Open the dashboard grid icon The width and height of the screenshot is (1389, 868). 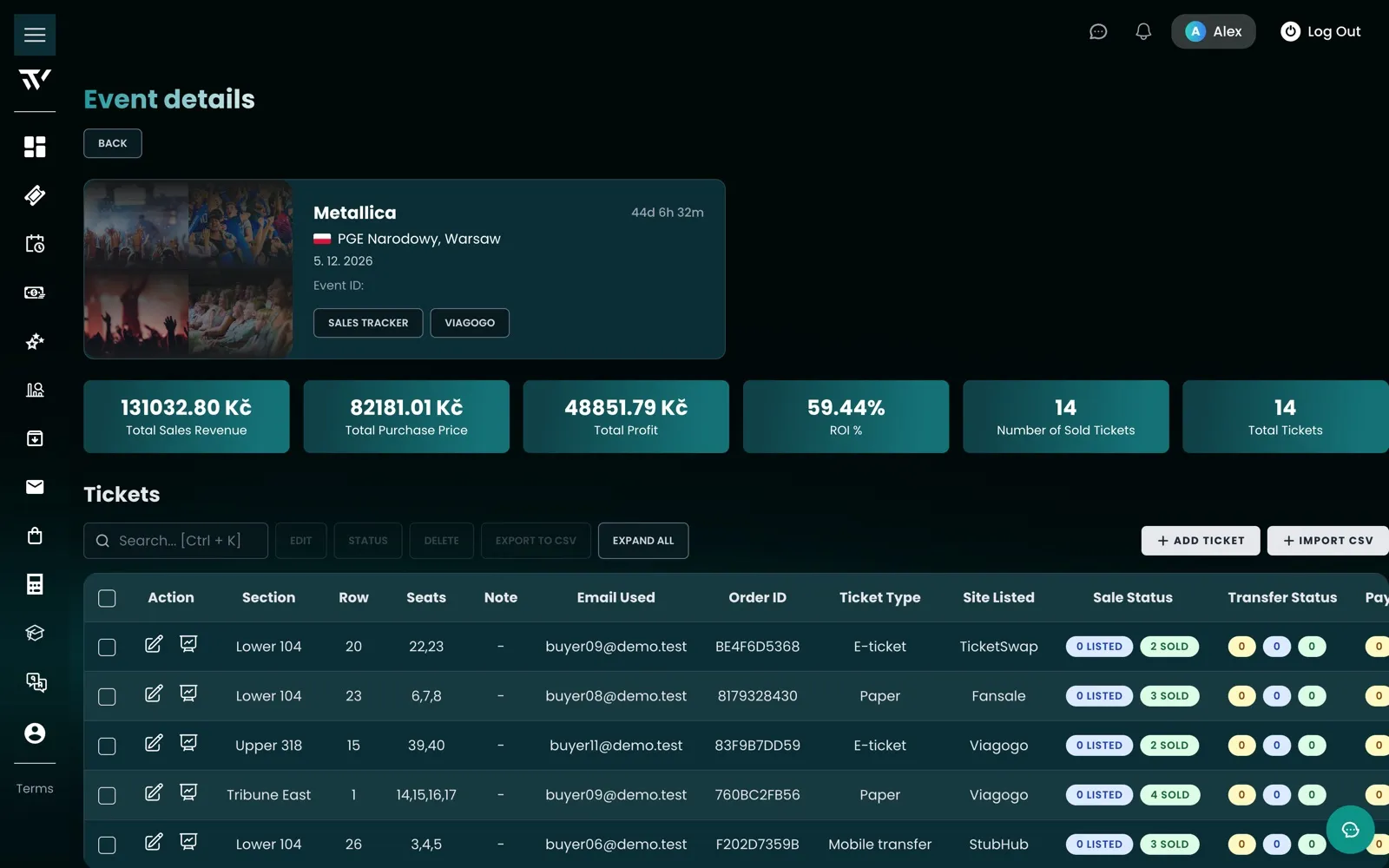point(35,147)
